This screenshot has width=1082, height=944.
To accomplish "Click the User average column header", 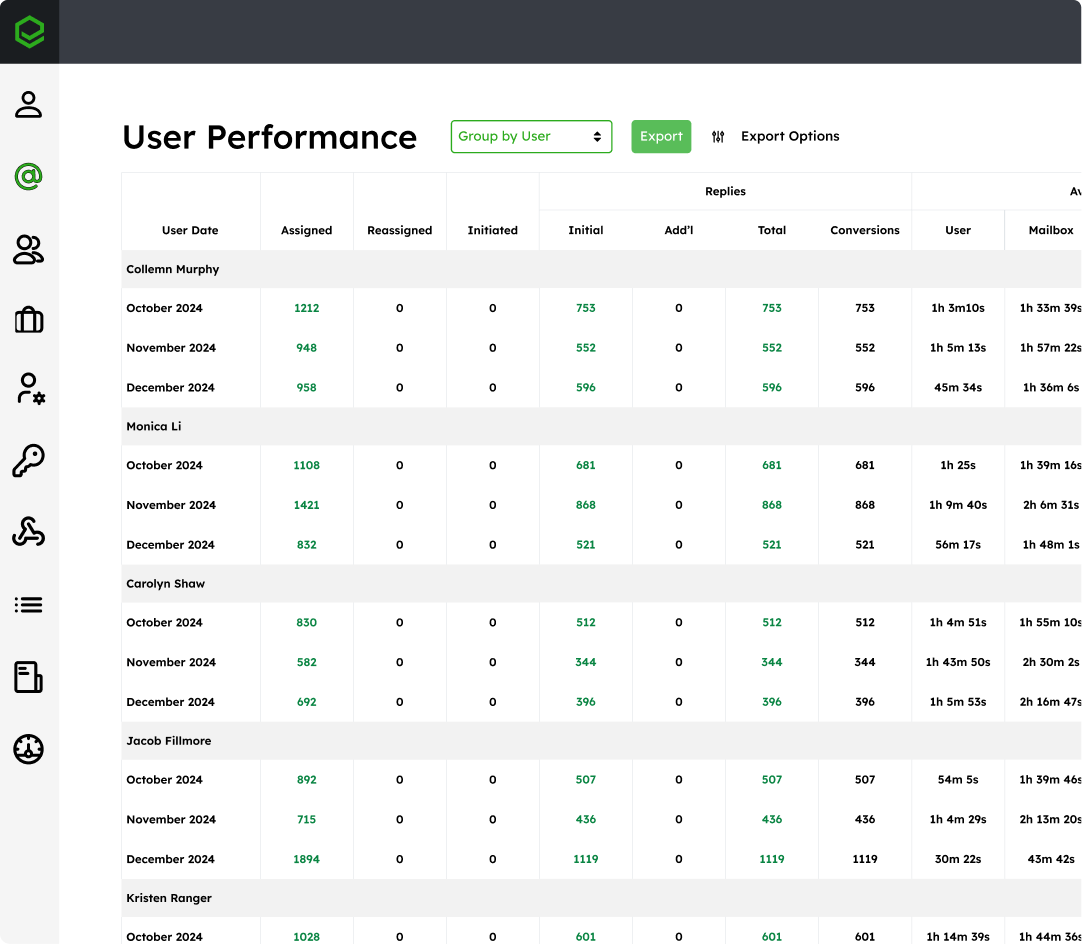I will pyautogui.click(x=958, y=230).
